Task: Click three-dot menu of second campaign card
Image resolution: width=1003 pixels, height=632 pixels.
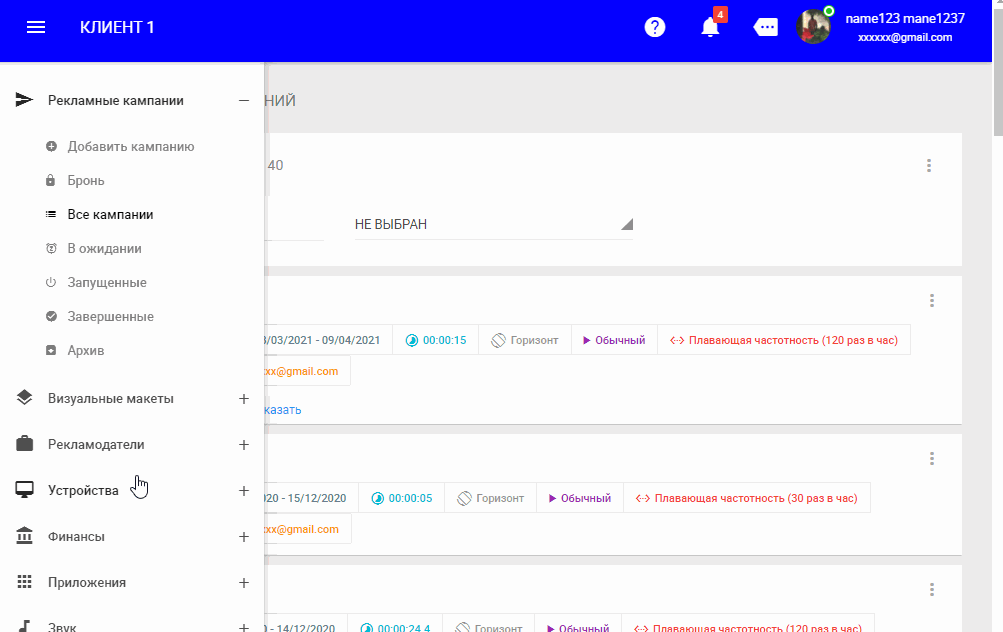Action: click(x=931, y=458)
